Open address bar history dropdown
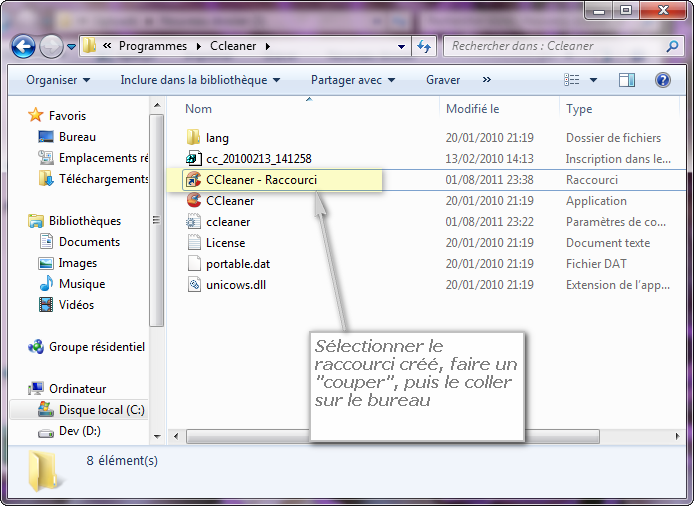This screenshot has height=506, width=694. point(401,46)
